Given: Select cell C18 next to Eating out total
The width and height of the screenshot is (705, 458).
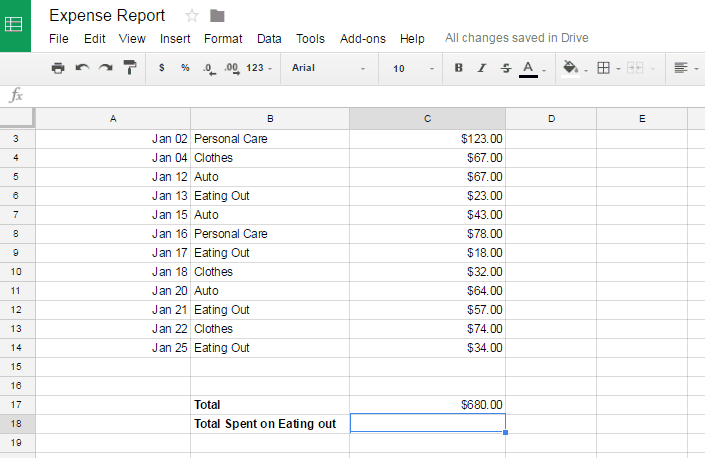Looking at the screenshot, I should click(x=428, y=423).
